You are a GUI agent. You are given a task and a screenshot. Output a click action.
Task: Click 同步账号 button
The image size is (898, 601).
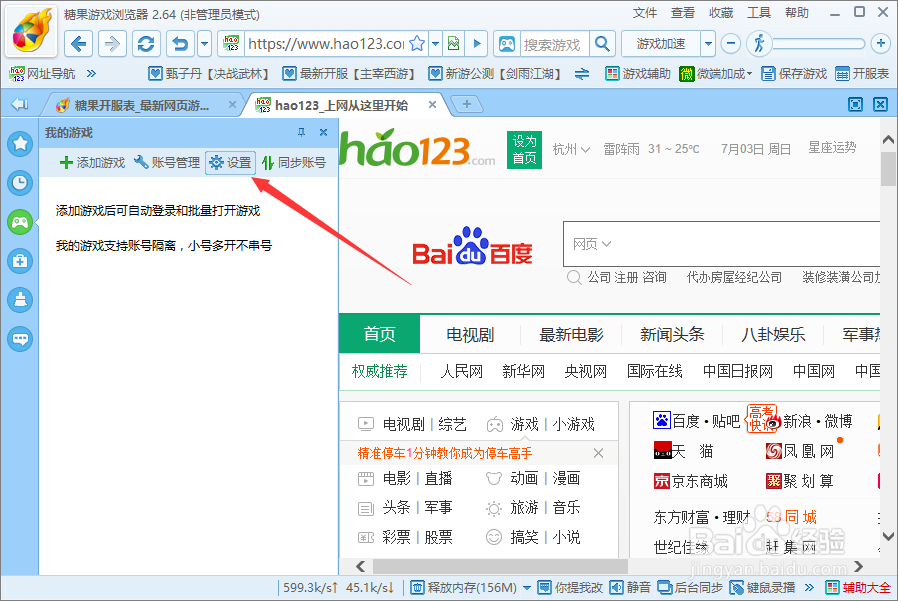(294, 163)
